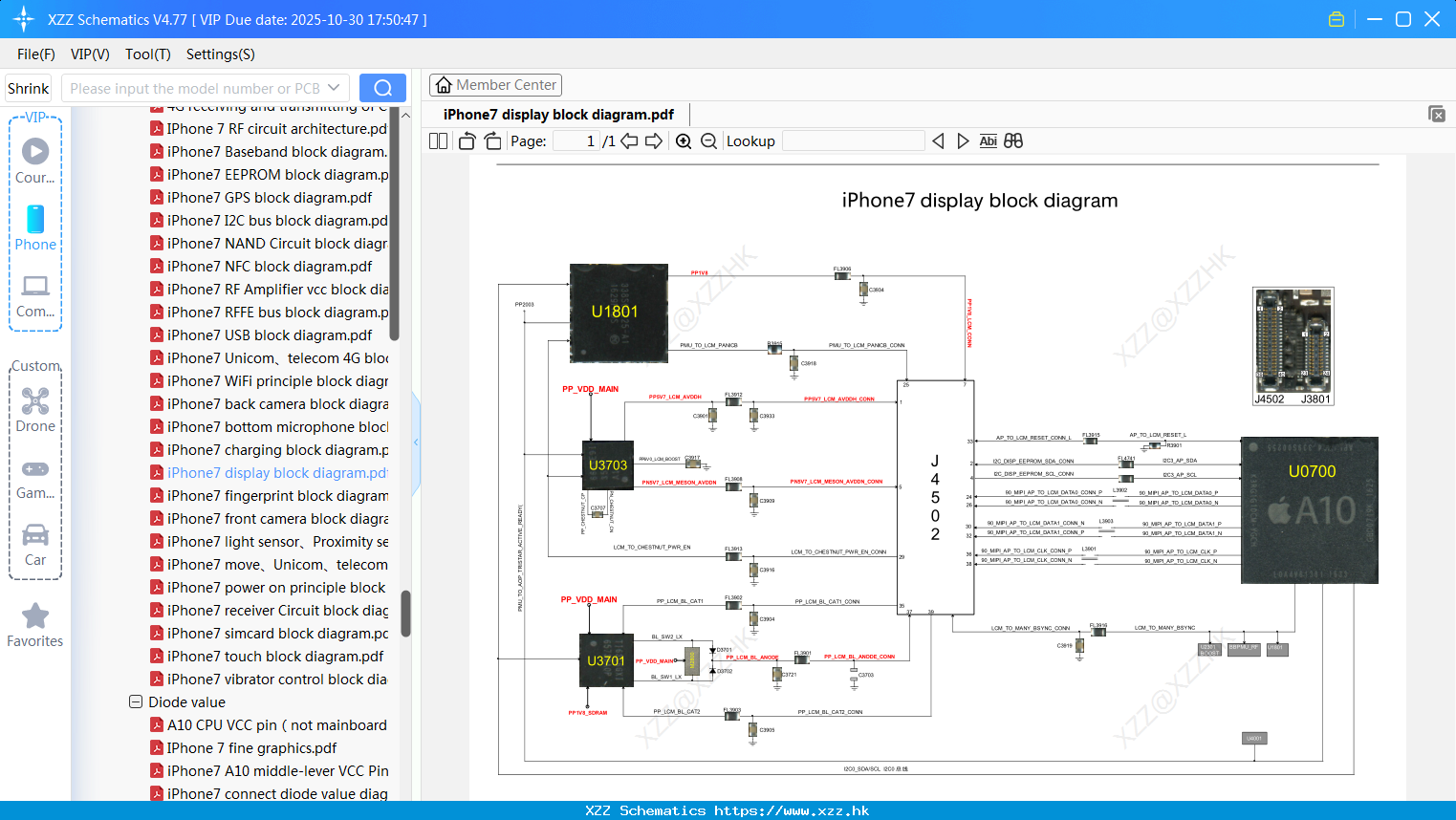The image size is (1456, 820).
Task: Click the Lookup text field
Action: tap(853, 141)
